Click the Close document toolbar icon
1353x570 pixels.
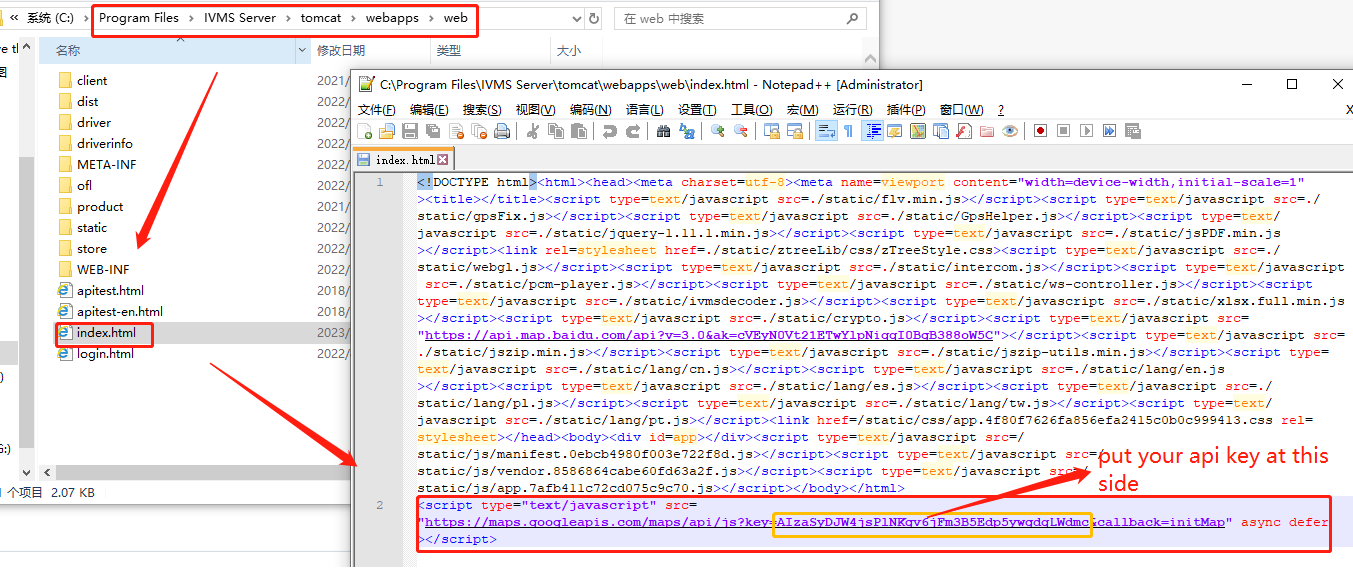[457, 131]
